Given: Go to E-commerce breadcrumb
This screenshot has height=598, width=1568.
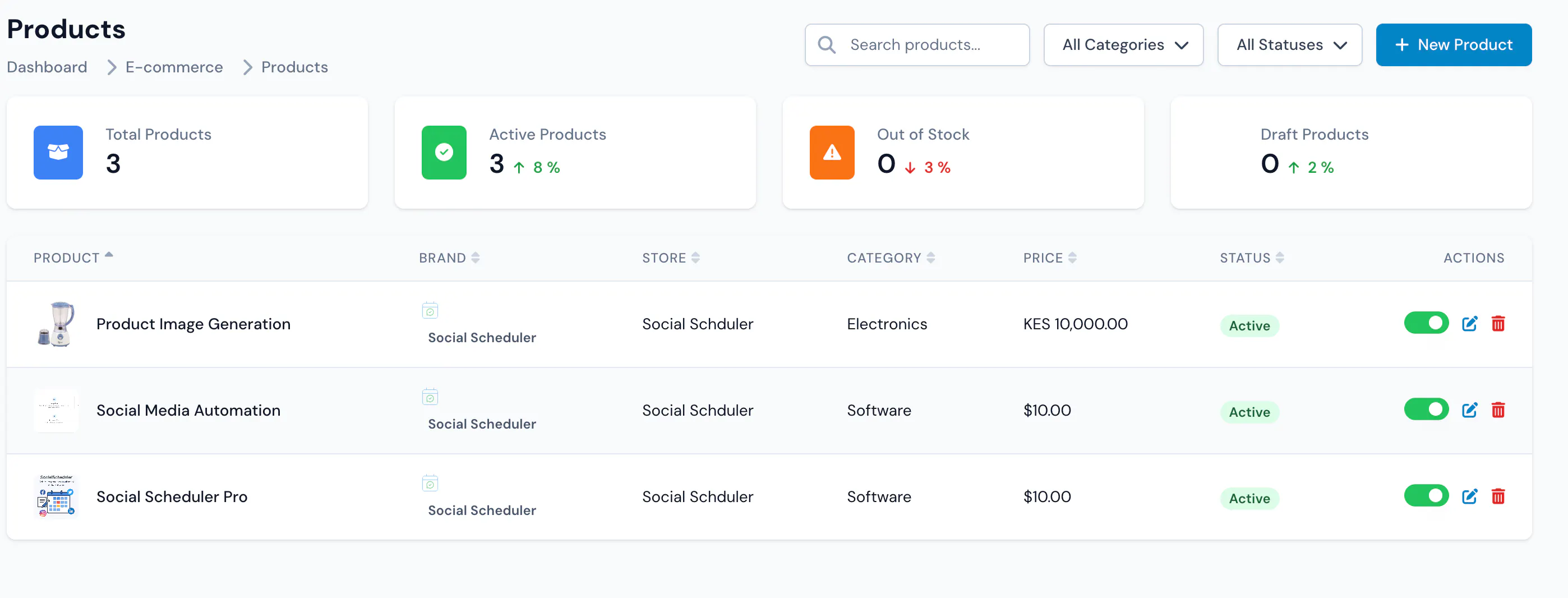Looking at the screenshot, I should point(174,67).
